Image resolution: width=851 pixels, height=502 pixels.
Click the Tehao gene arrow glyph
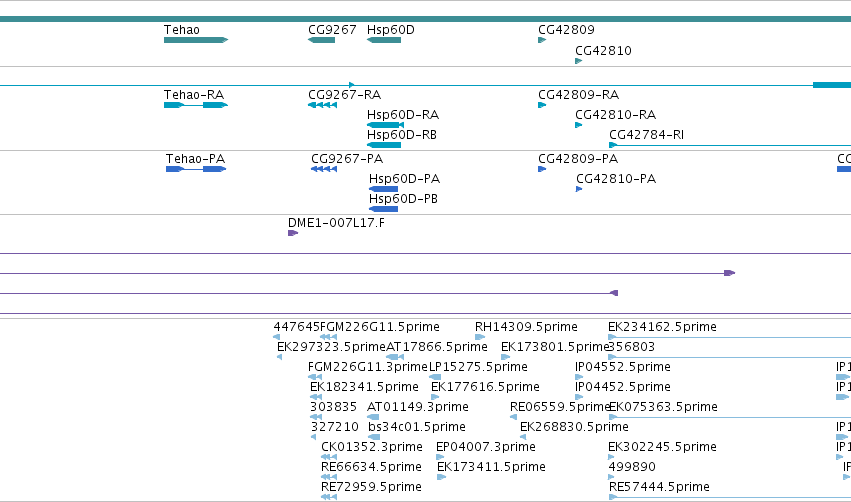coord(196,40)
